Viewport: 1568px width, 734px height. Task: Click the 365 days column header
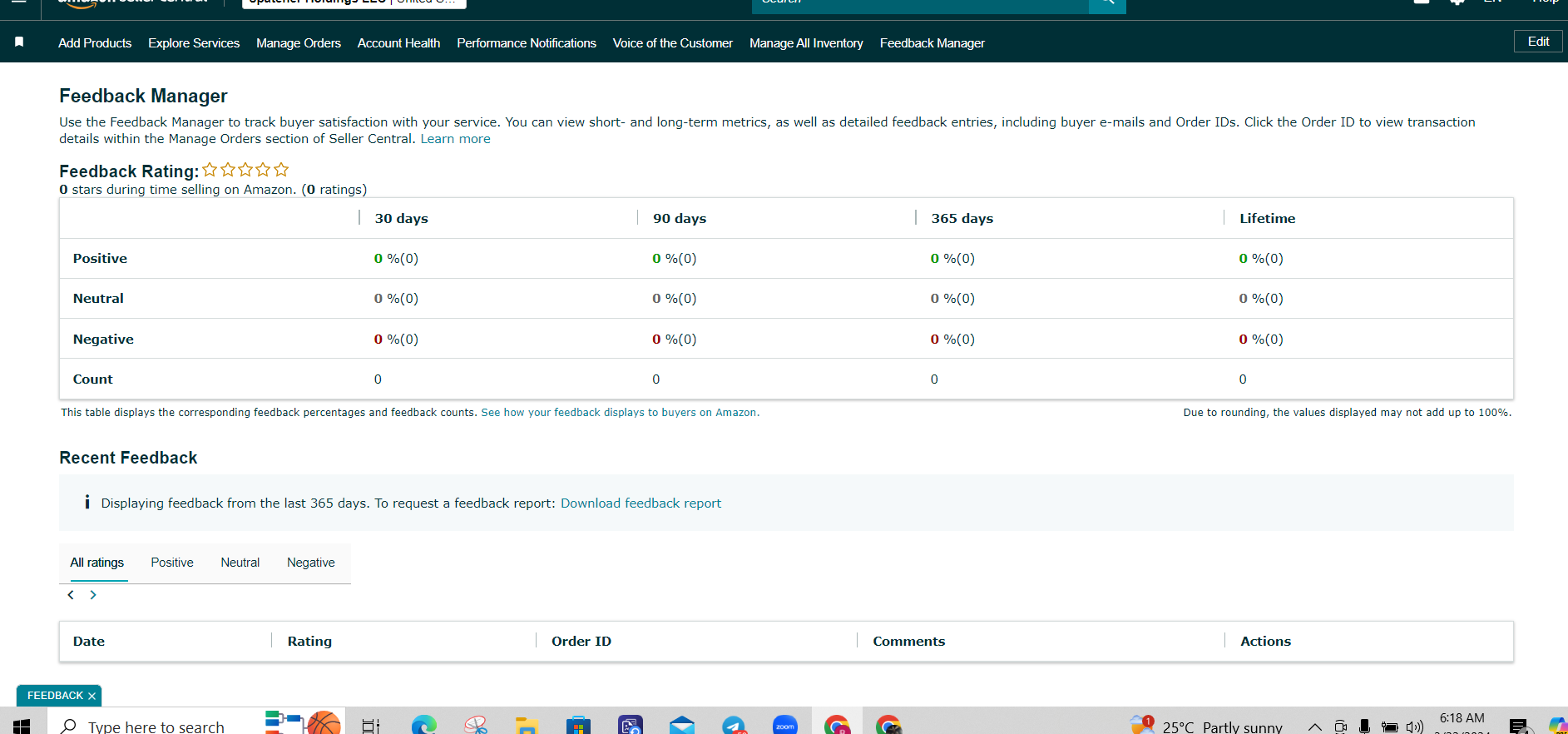point(962,218)
